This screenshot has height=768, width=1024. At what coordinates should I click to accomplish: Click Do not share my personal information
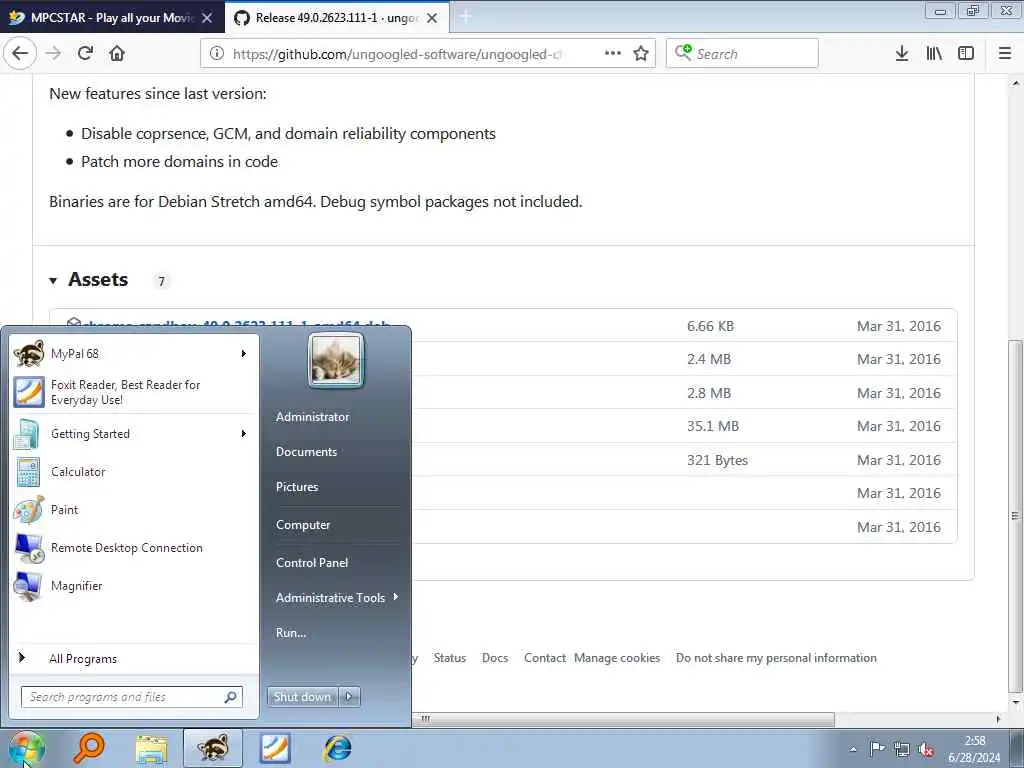point(776,658)
